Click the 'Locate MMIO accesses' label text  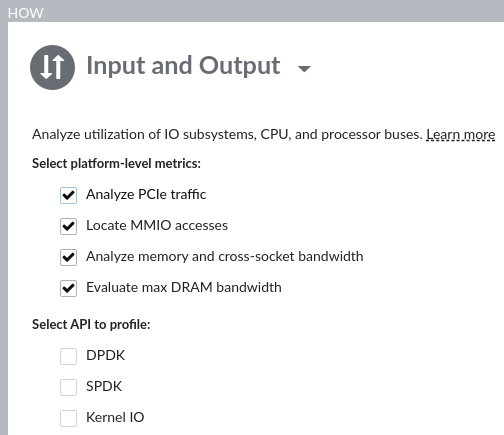(x=157, y=225)
